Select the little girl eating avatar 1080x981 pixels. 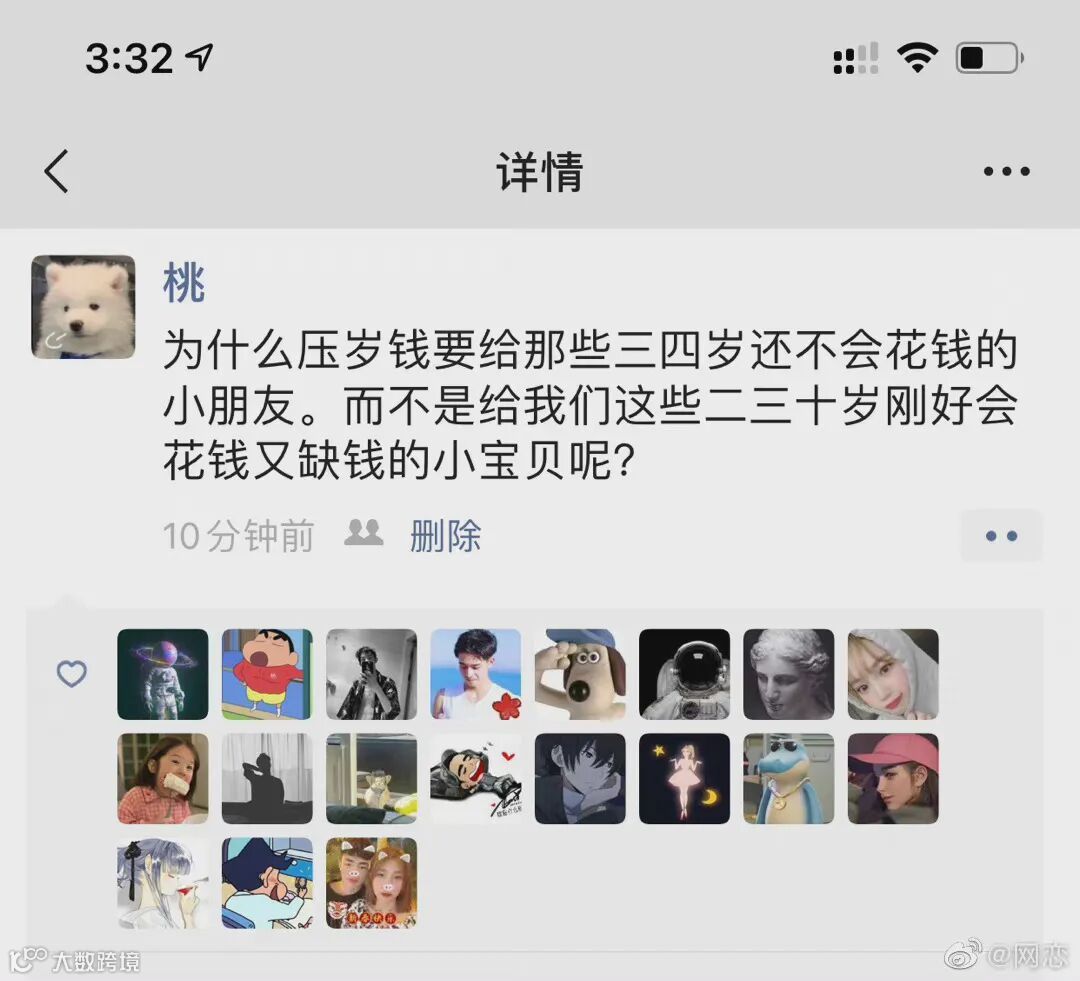[163, 778]
